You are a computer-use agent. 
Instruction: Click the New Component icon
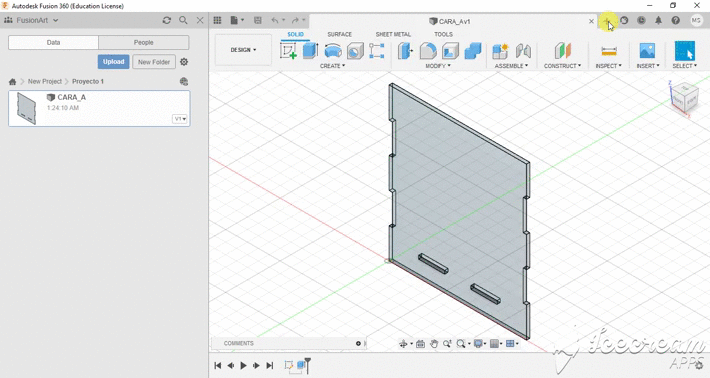coord(500,51)
